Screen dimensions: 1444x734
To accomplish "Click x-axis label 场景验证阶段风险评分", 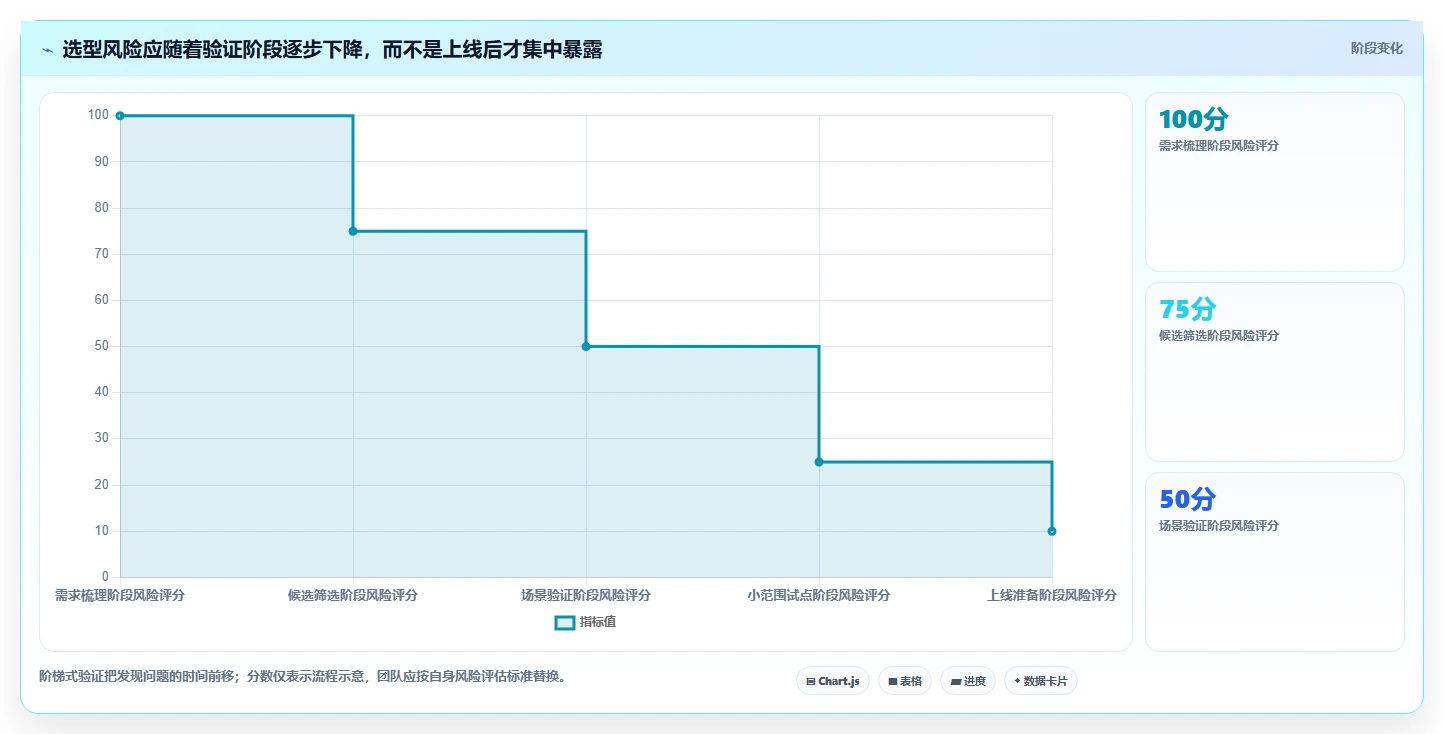I will click(x=586, y=595).
